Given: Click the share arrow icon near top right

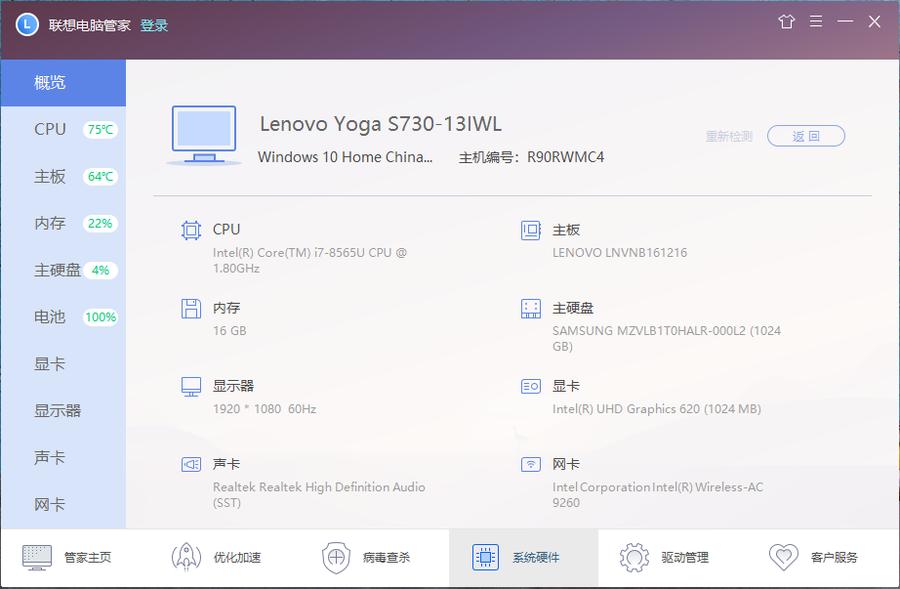Looking at the screenshot, I should [786, 21].
